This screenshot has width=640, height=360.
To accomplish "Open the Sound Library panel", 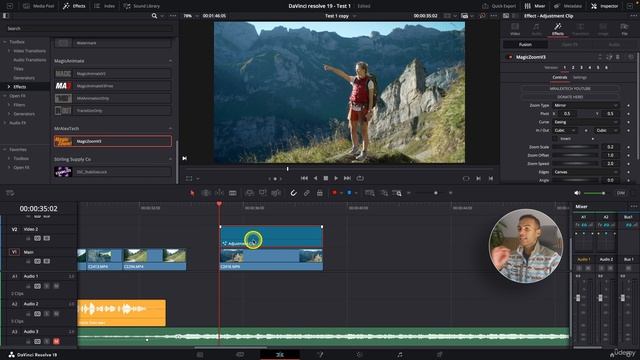I will [x=142, y=6].
